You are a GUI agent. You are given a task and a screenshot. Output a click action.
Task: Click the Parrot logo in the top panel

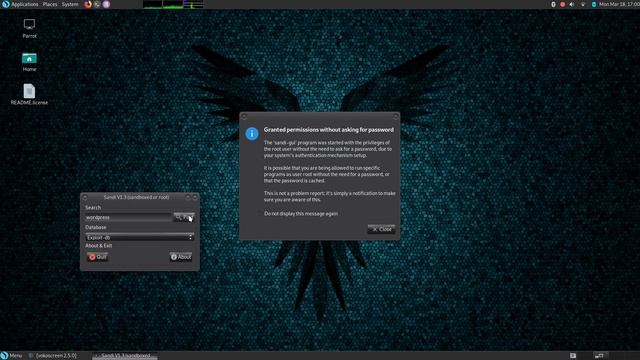pyautogui.click(x=5, y=4)
